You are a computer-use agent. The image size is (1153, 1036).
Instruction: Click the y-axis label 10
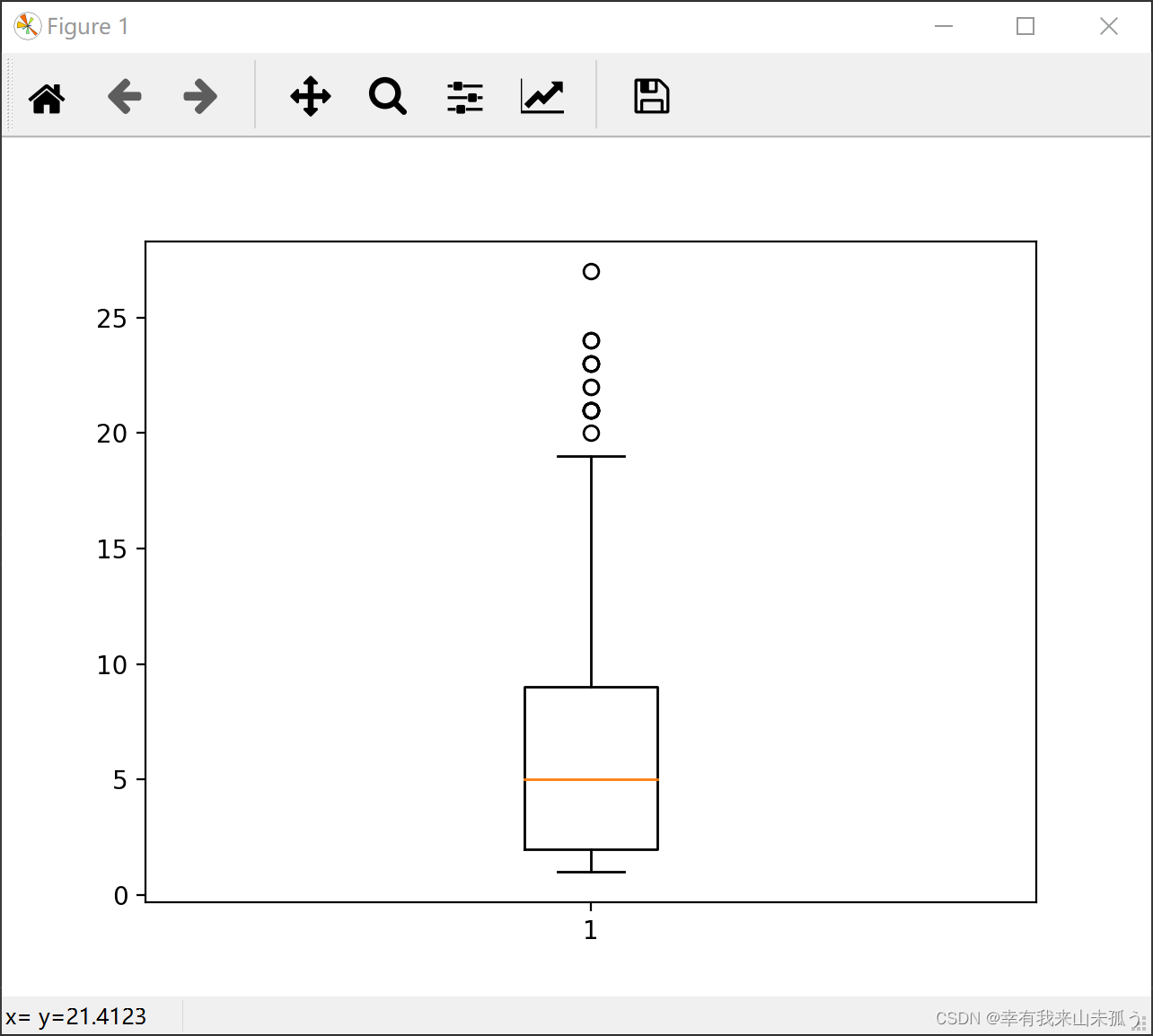click(x=112, y=665)
